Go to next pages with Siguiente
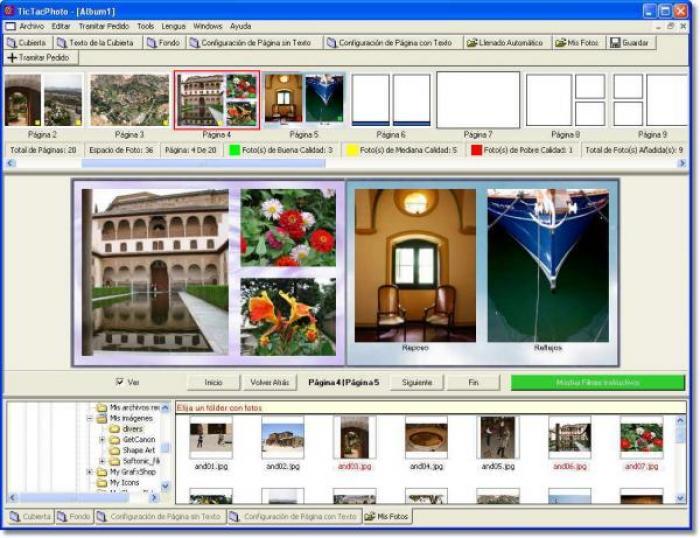 pos(417,383)
